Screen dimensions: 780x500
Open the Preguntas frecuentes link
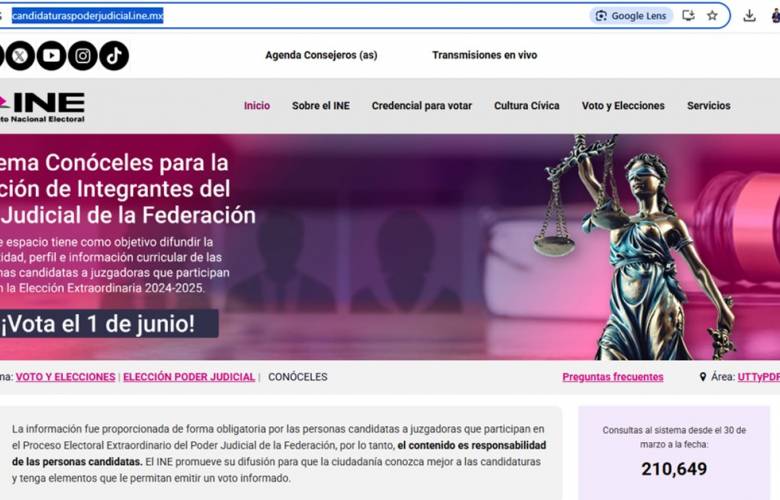(x=613, y=377)
